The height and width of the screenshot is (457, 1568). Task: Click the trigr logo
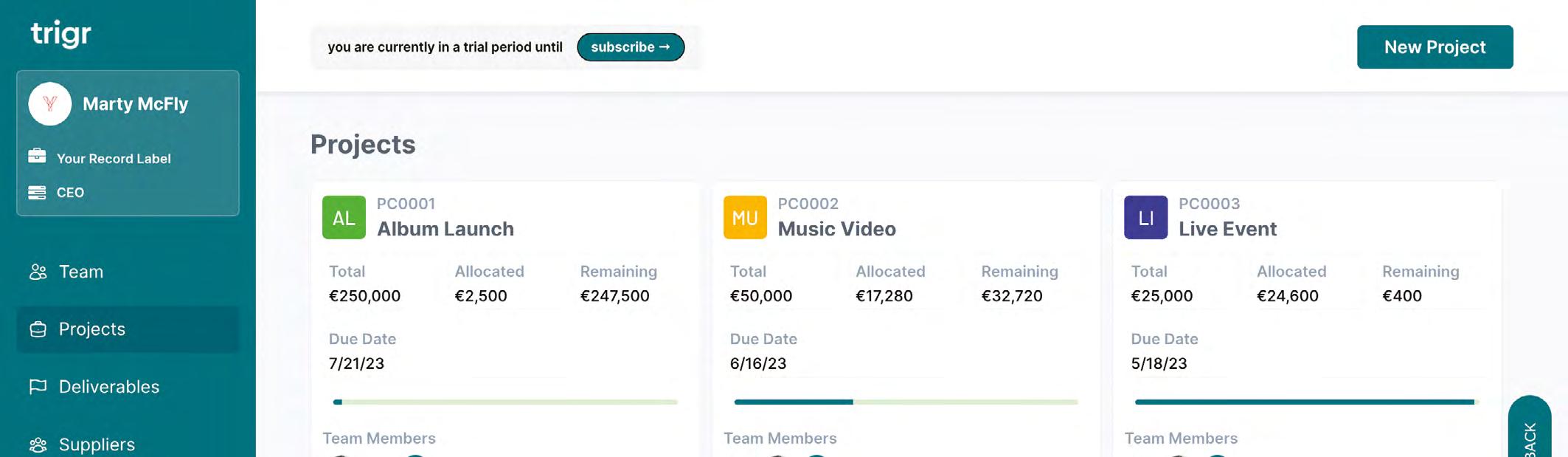click(x=60, y=34)
